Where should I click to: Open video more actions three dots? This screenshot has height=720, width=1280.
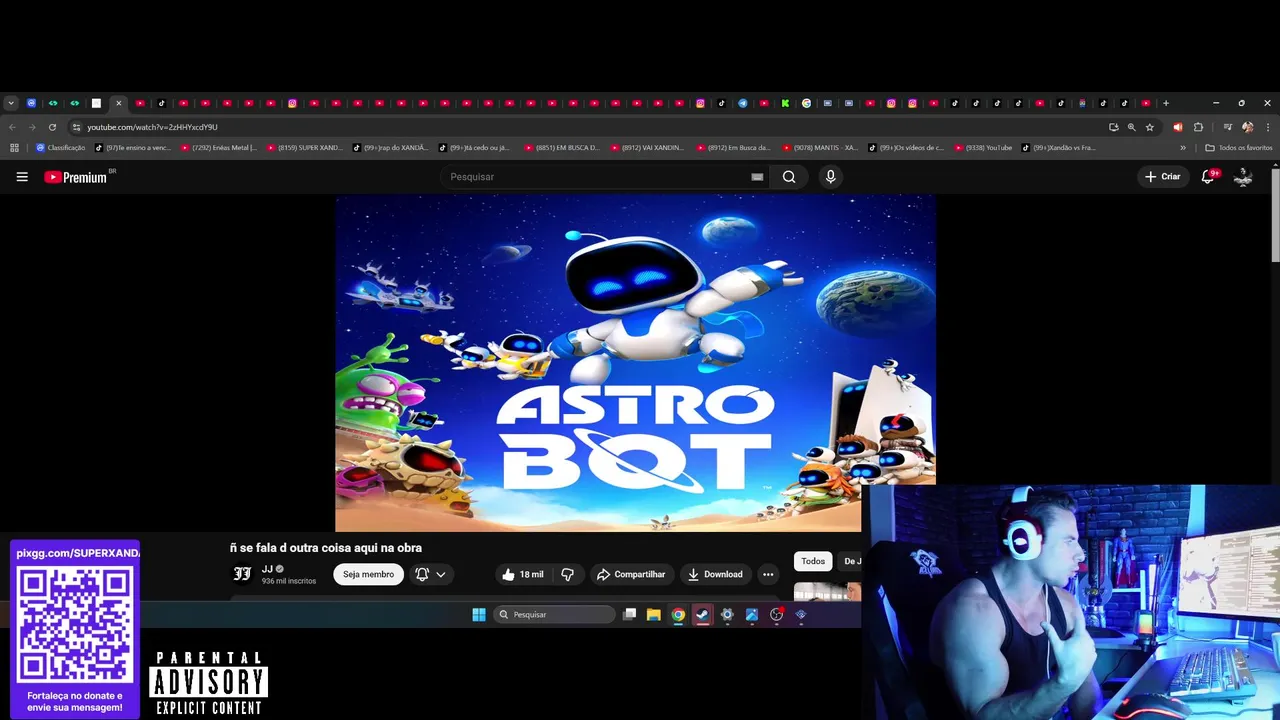[768, 574]
